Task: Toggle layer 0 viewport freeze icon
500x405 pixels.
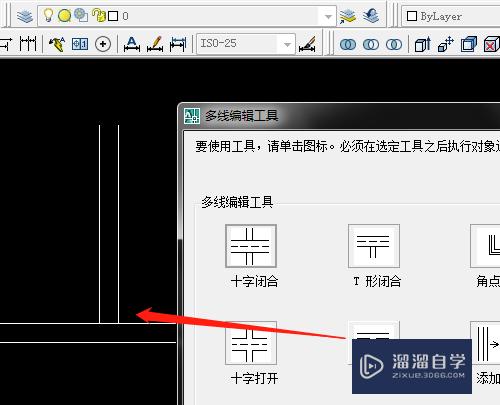Action: 81,15
